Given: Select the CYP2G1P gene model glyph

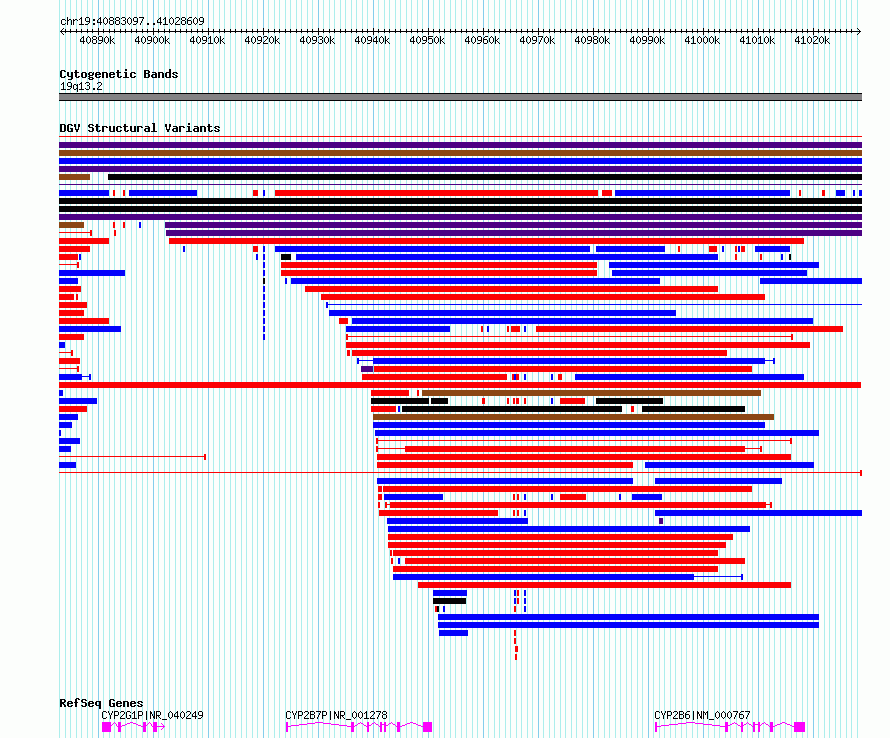Looking at the screenshot, I should (x=133, y=727).
